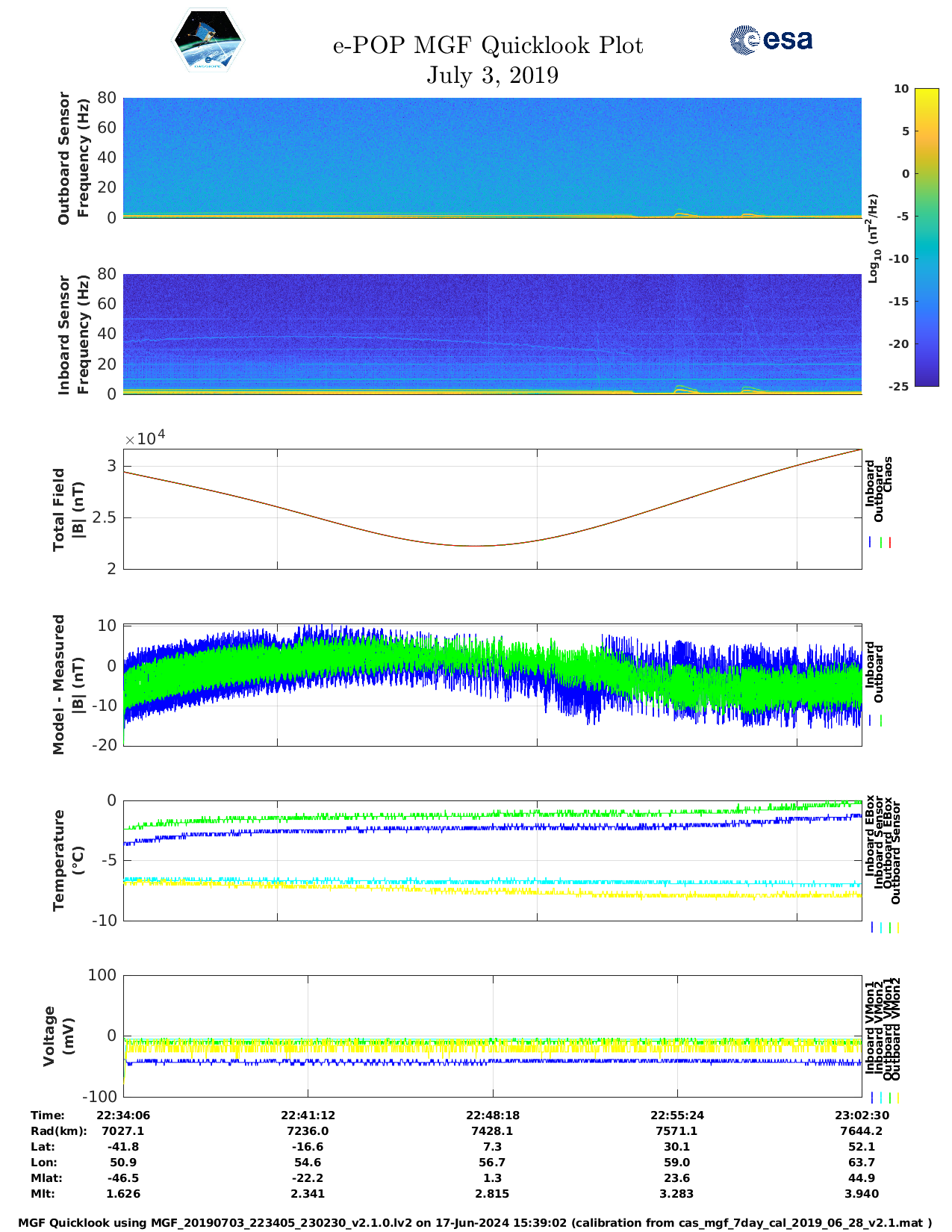Click the Temperature plot area
The height and width of the screenshot is (1232, 952).
(x=492, y=860)
